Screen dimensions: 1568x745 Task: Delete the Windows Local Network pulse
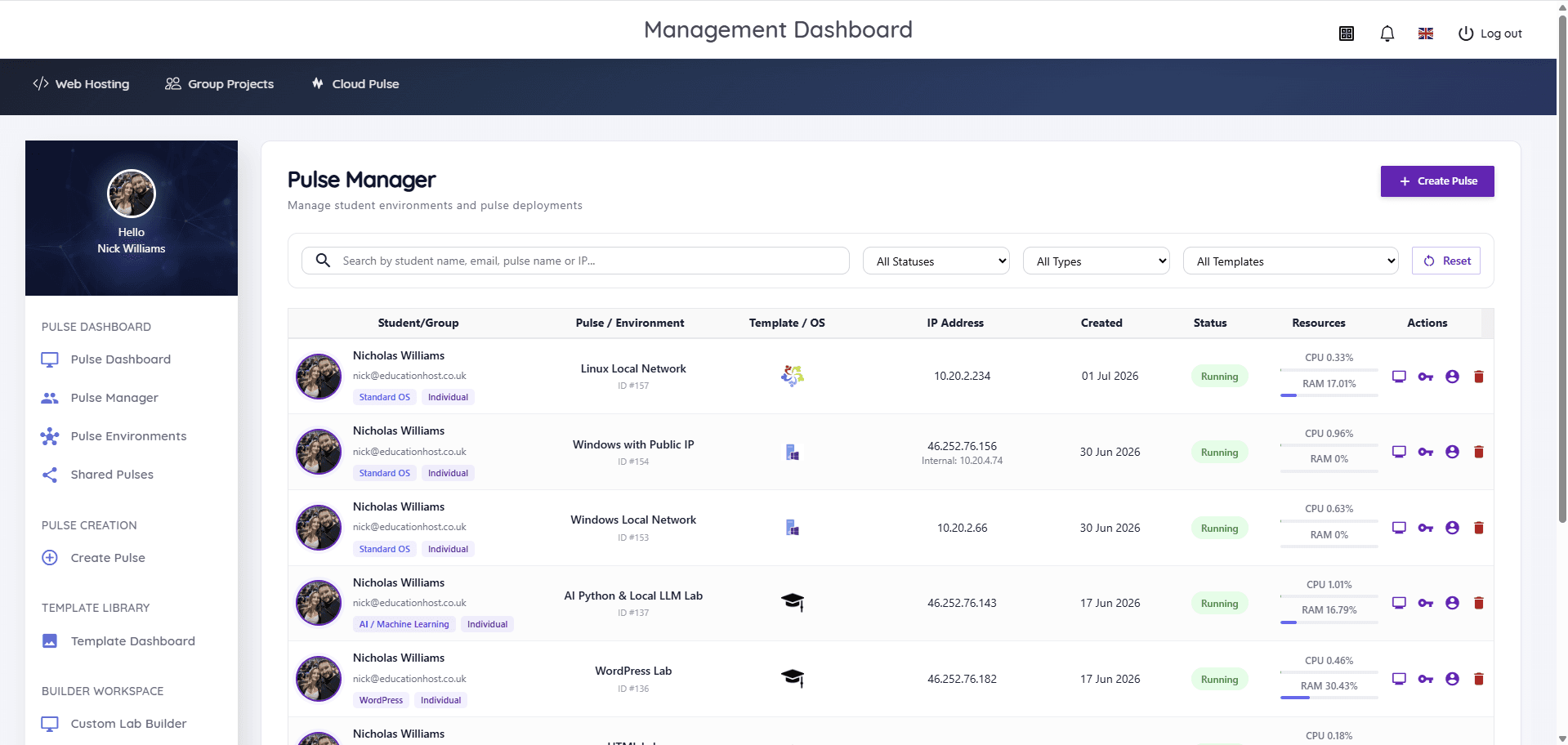point(1478,528)
